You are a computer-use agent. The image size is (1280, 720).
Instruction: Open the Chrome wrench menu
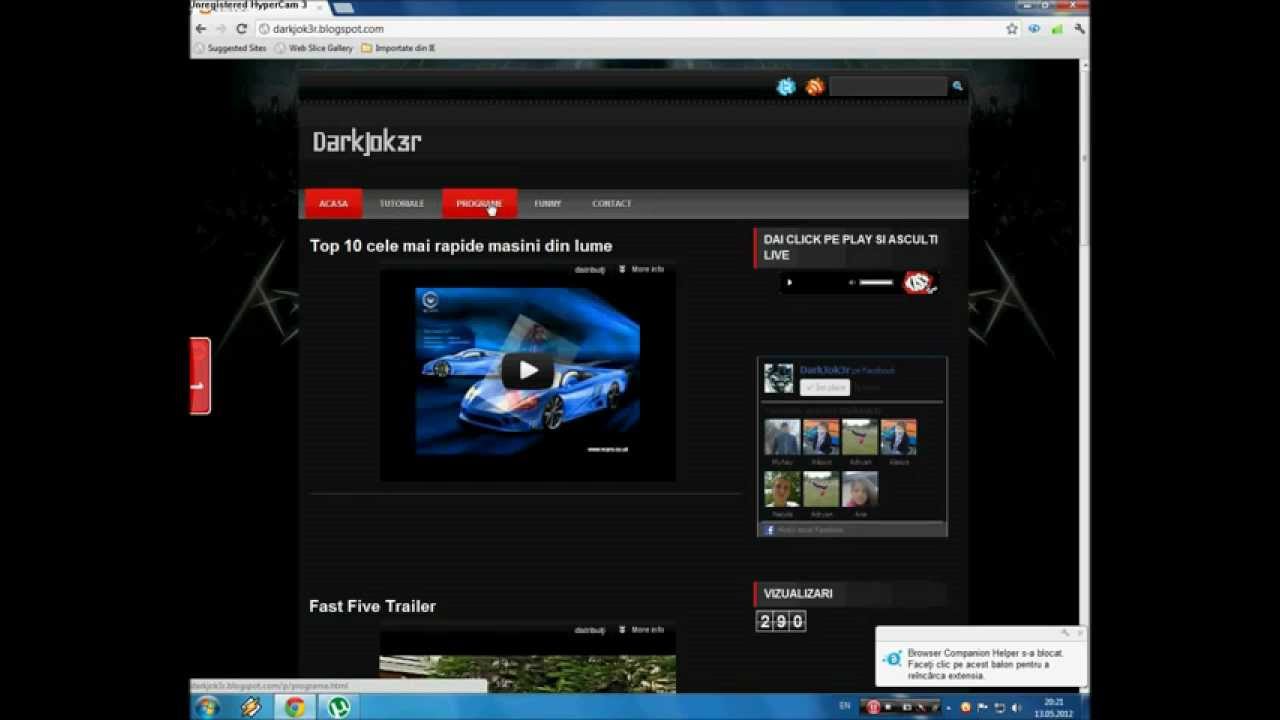pos(1080,29)
